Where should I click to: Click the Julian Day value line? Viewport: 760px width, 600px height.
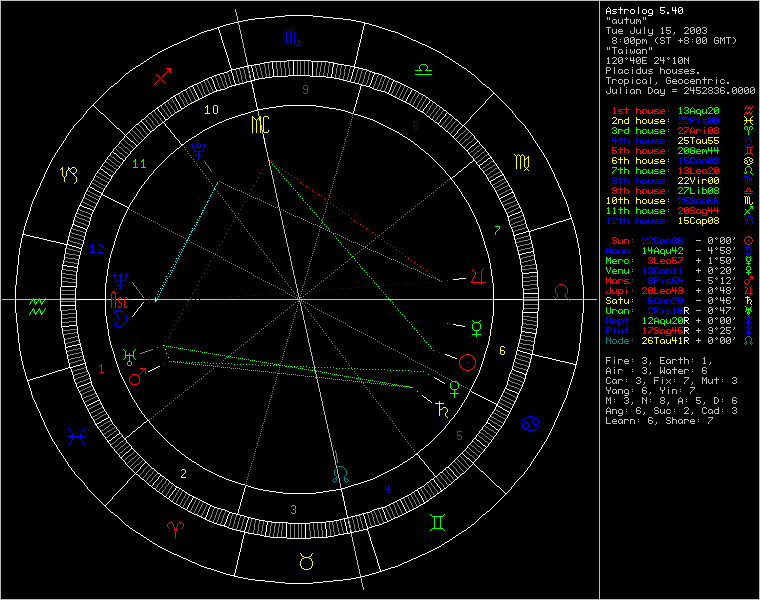pyautogui.click(x=680, y=91)
